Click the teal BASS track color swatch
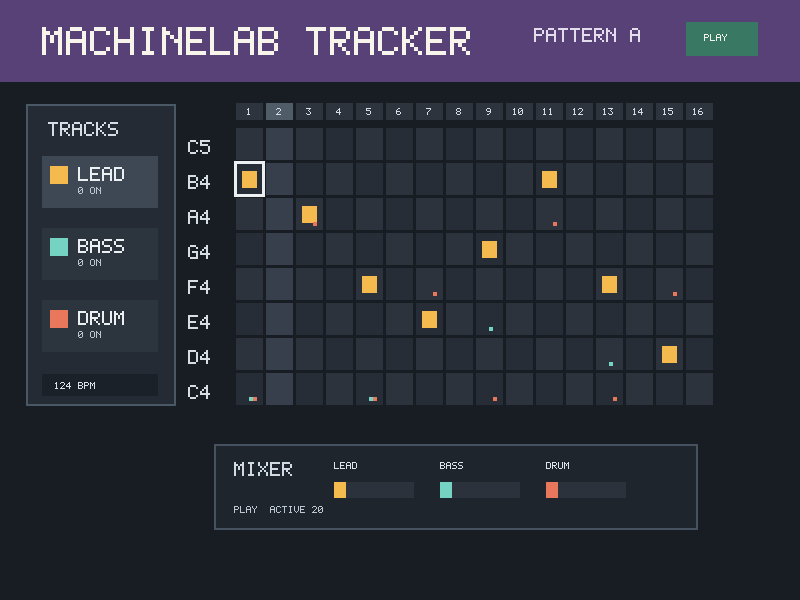Viewport: 800px width, 600px height. coord(59,246)
